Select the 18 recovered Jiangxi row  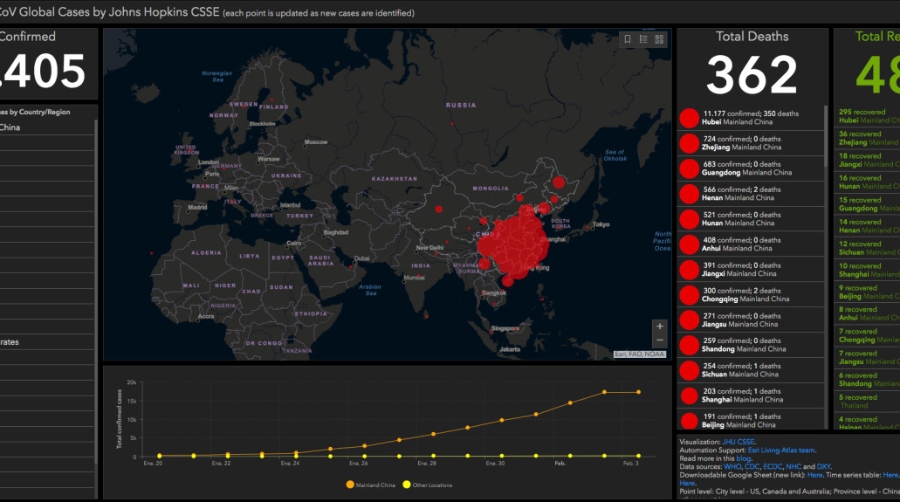[867, 160]
